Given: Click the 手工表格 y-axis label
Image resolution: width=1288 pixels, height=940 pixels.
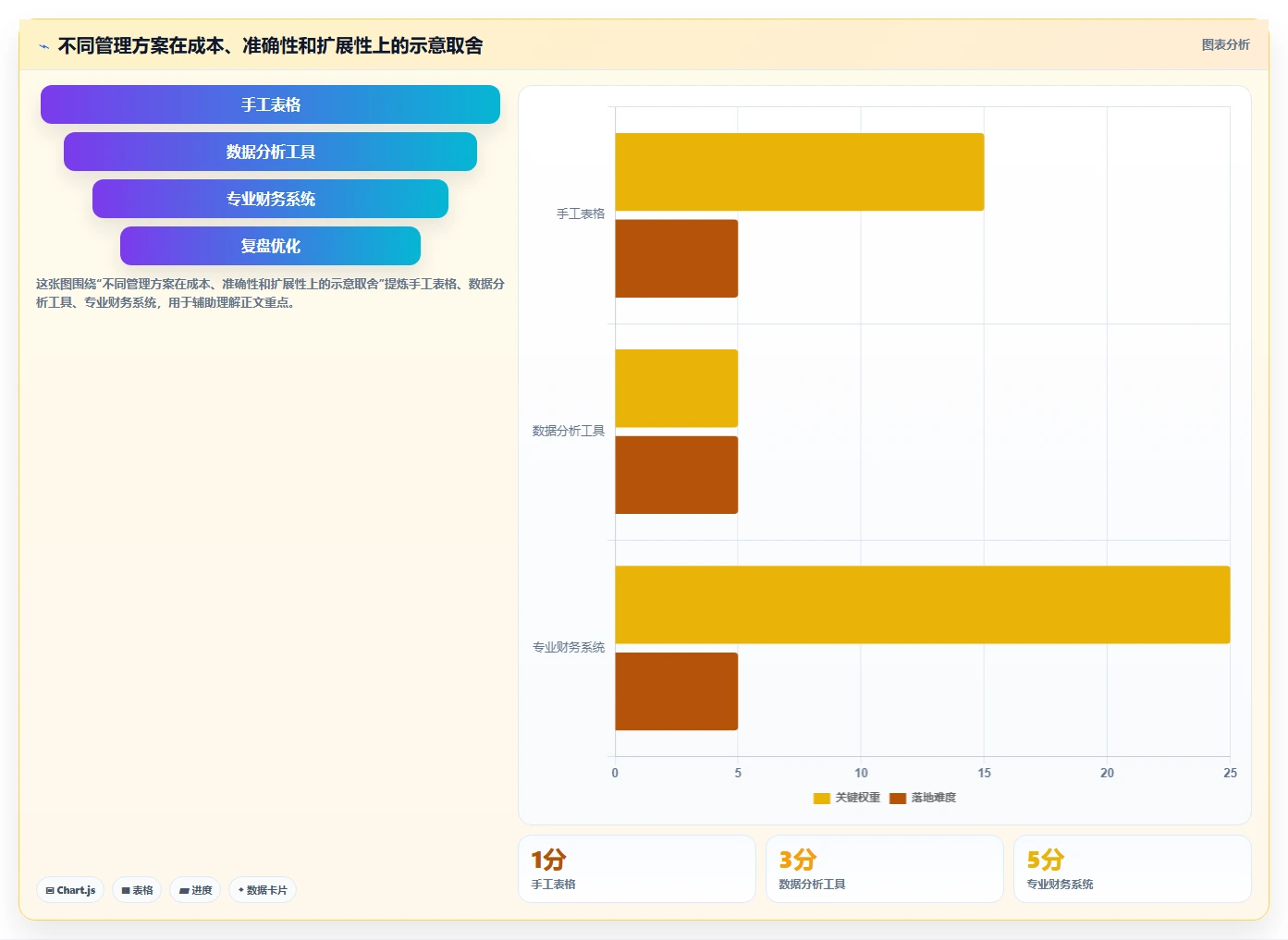Looking at the screenshot, I should point(581,214).
